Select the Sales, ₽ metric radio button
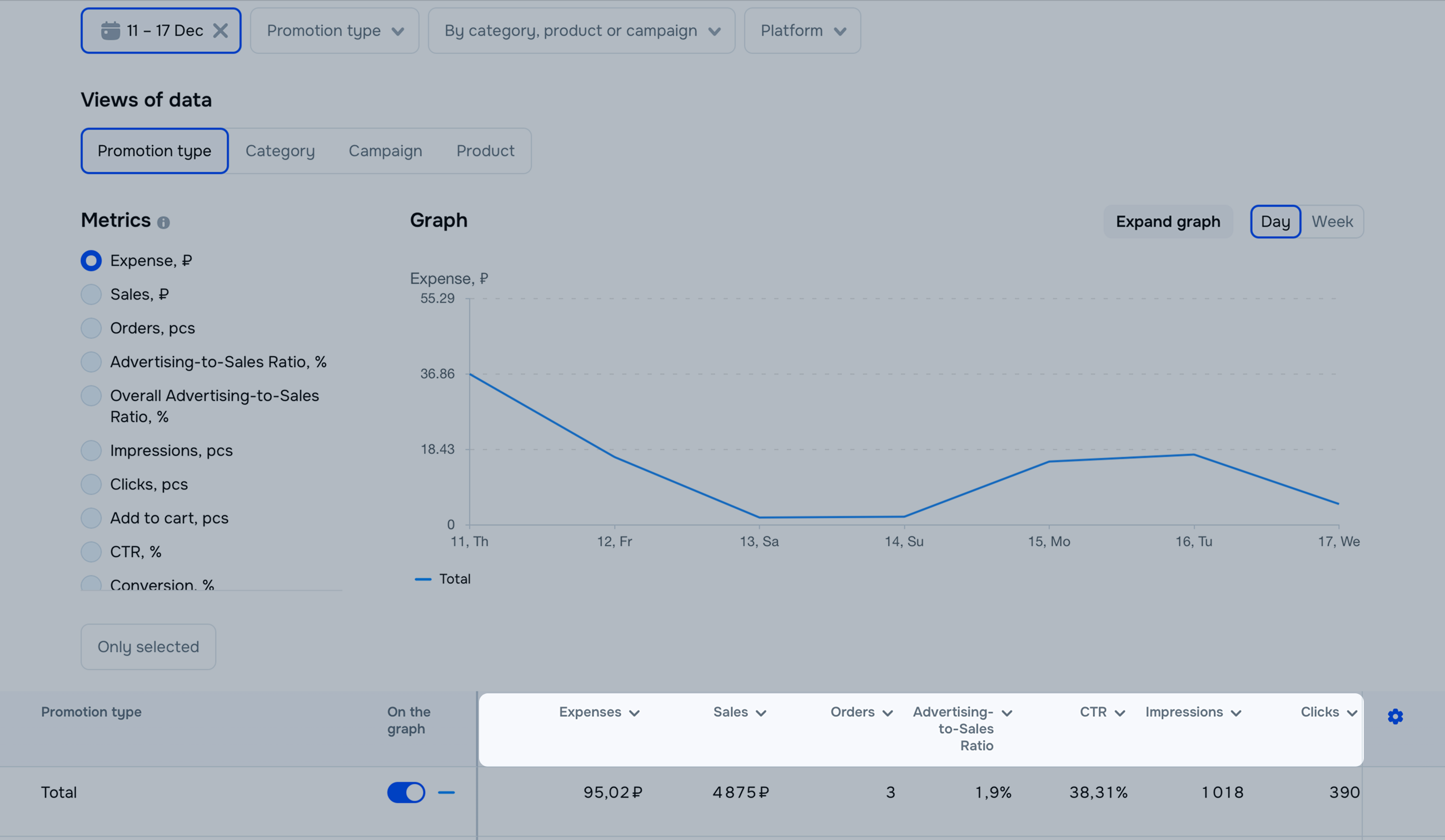Image resolution: width=1445 pixels, height=840 pixels. tap(91, 294)
